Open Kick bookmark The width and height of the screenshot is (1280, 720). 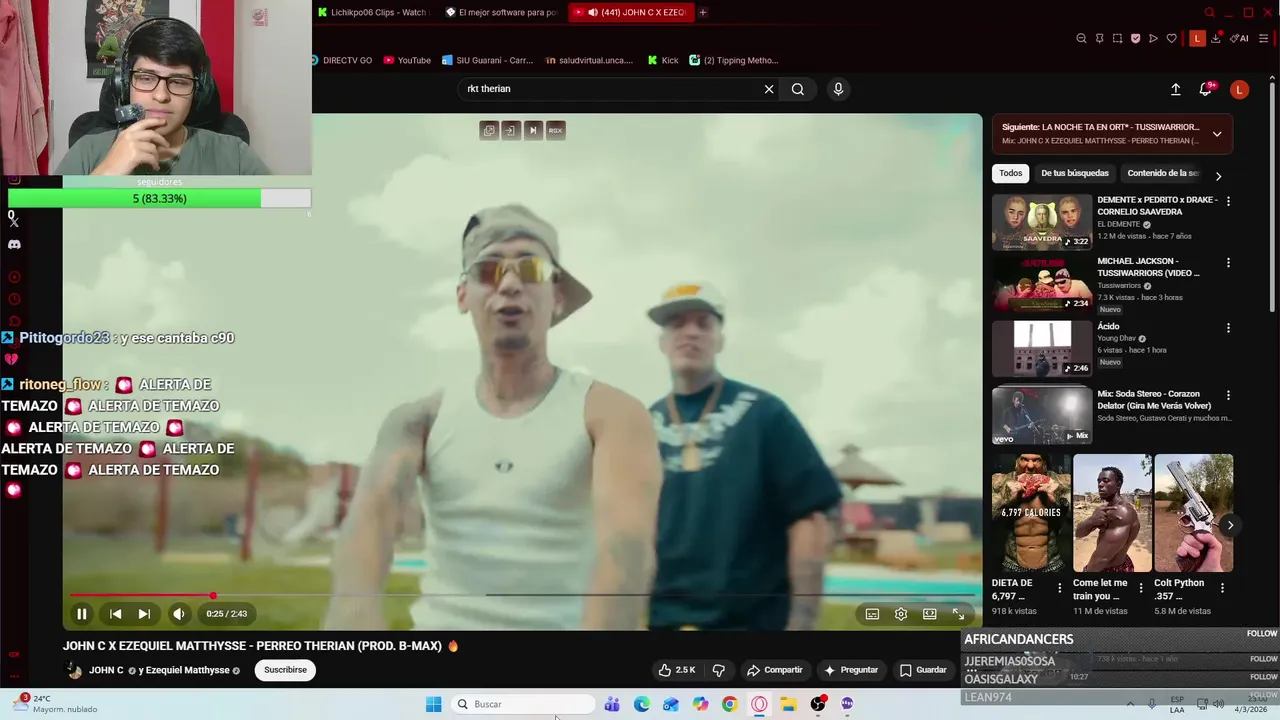coord(663,60)
